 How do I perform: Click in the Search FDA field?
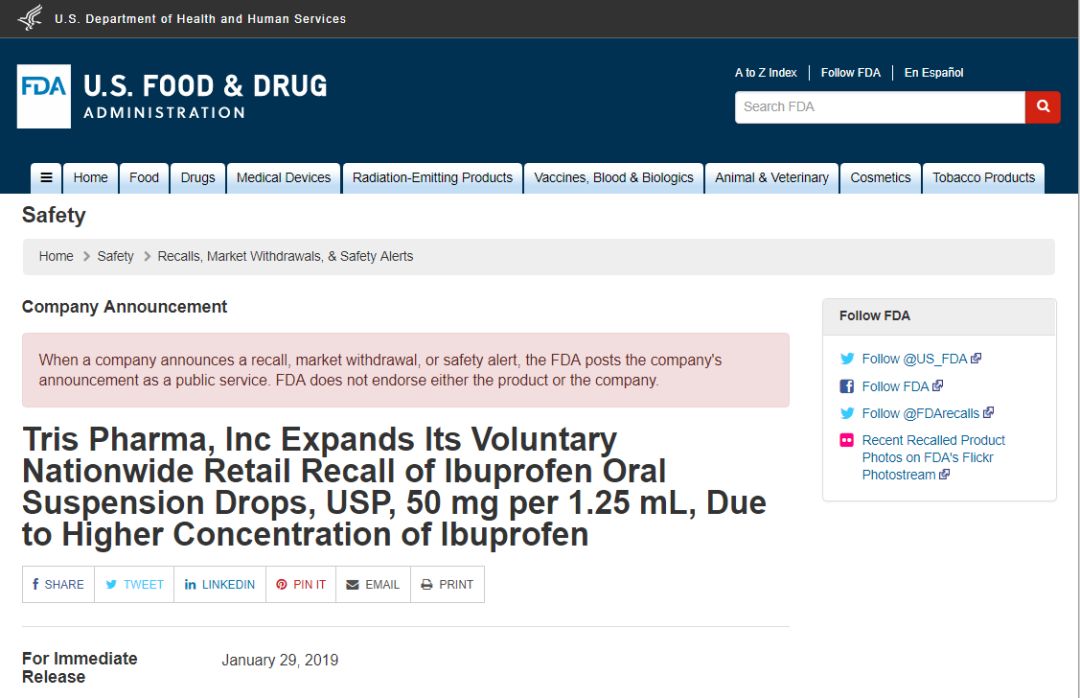click(880, 107)
